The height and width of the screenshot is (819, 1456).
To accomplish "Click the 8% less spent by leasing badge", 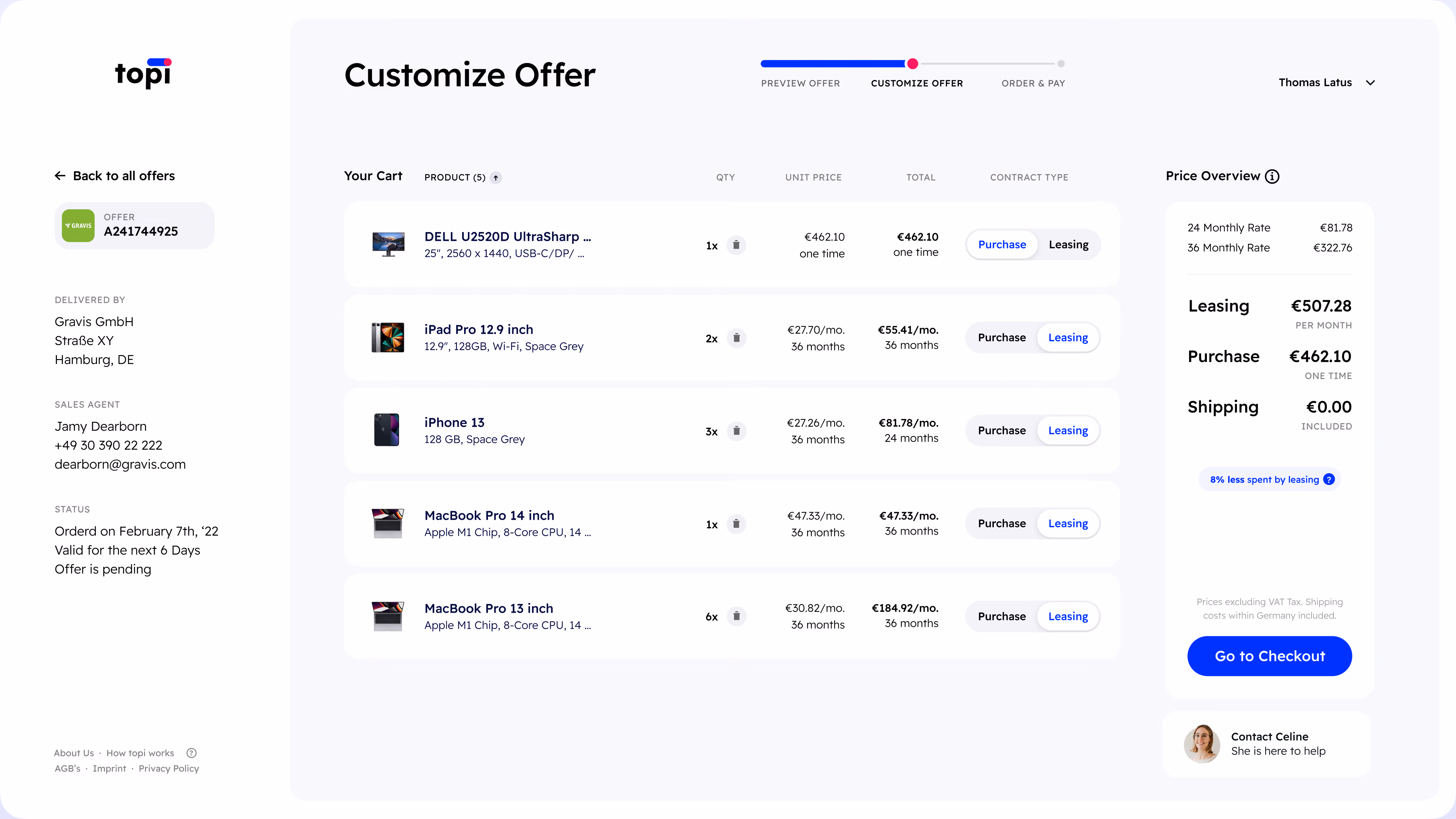I will [x=1269, y=480].
